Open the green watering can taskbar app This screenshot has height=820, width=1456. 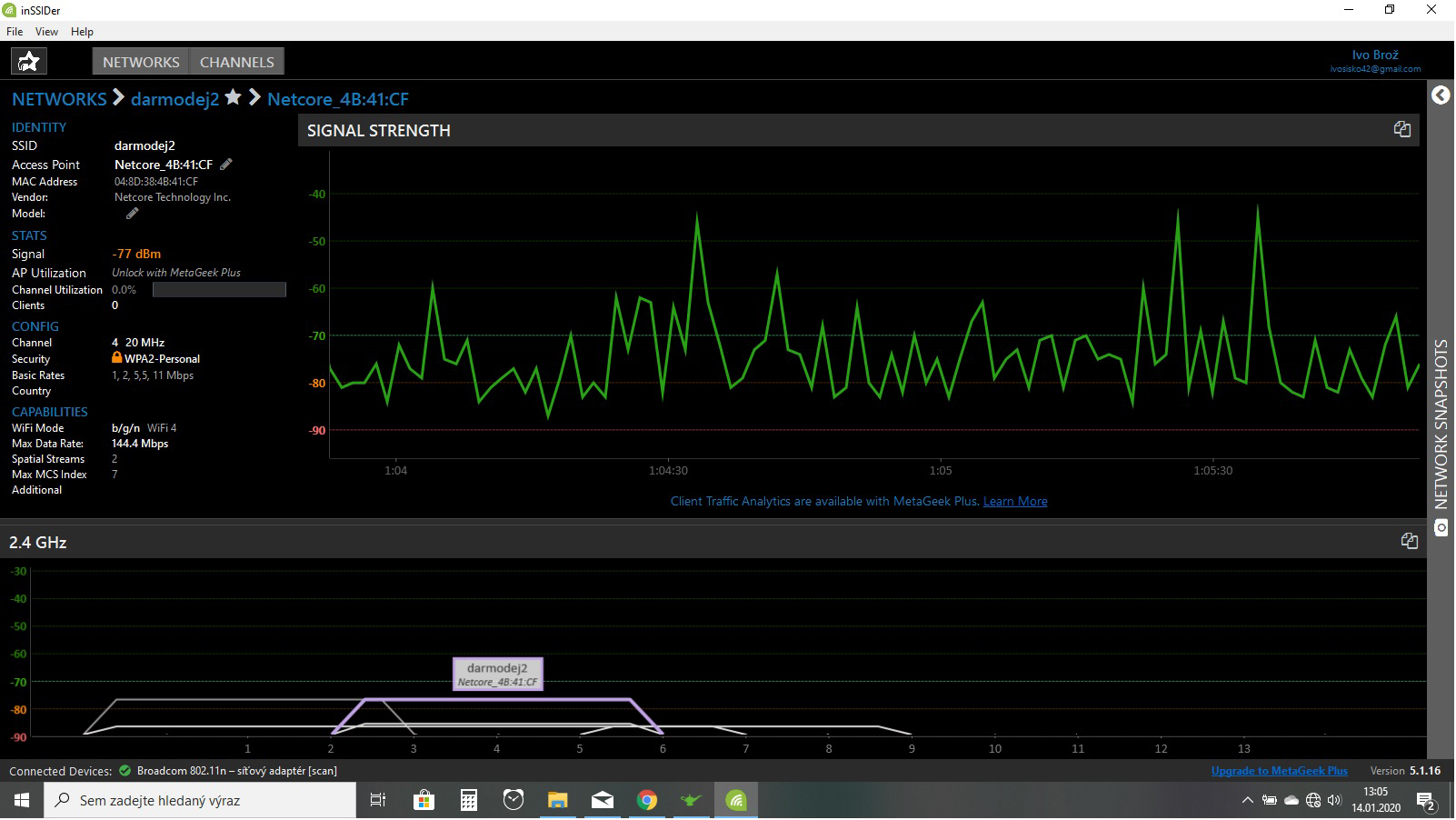coord(692,801)
